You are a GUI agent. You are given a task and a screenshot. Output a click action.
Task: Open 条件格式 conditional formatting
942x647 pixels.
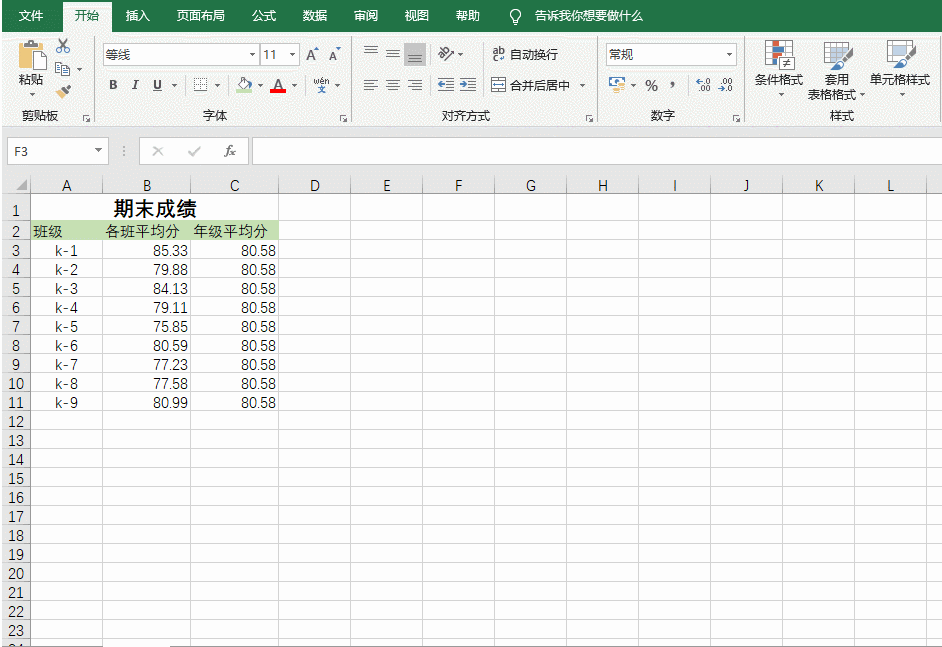click(779, 70)
